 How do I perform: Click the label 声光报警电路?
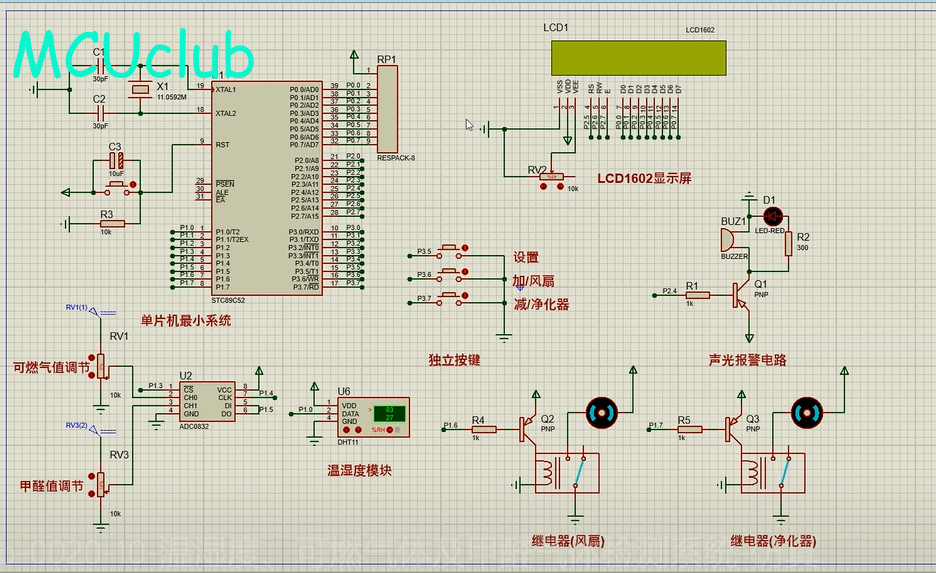click(747, 360)
